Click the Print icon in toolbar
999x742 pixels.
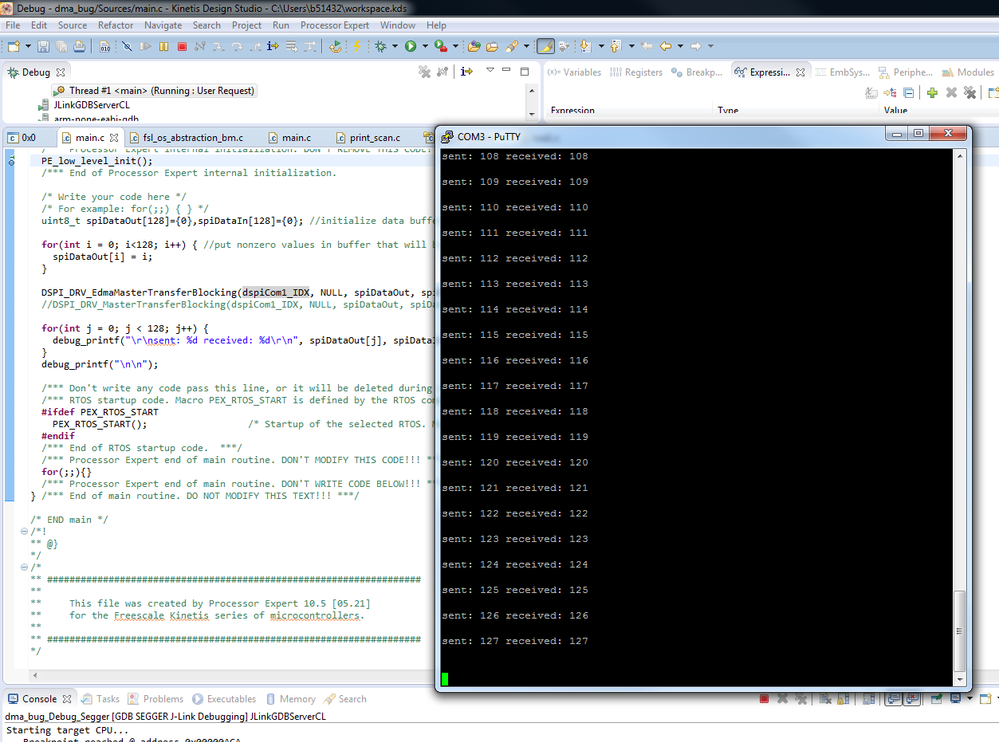[x=79, y=46]
